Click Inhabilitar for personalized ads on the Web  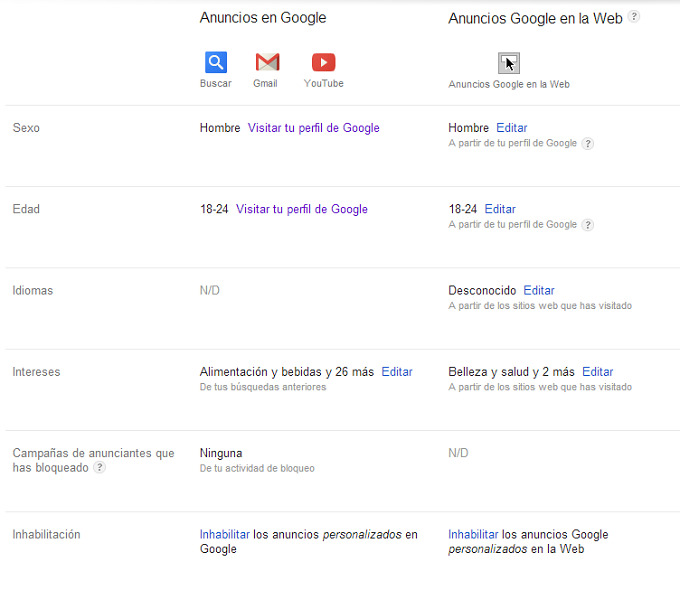[473, 534]
